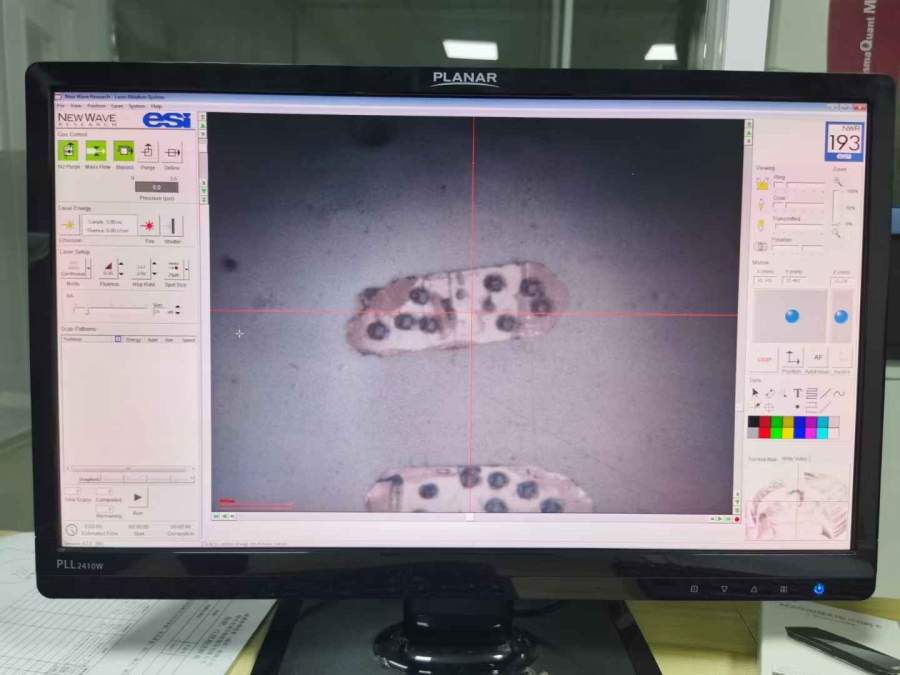Click the Purge gas control icon
This screenshot has height=675, width=900.
(148, 152)
